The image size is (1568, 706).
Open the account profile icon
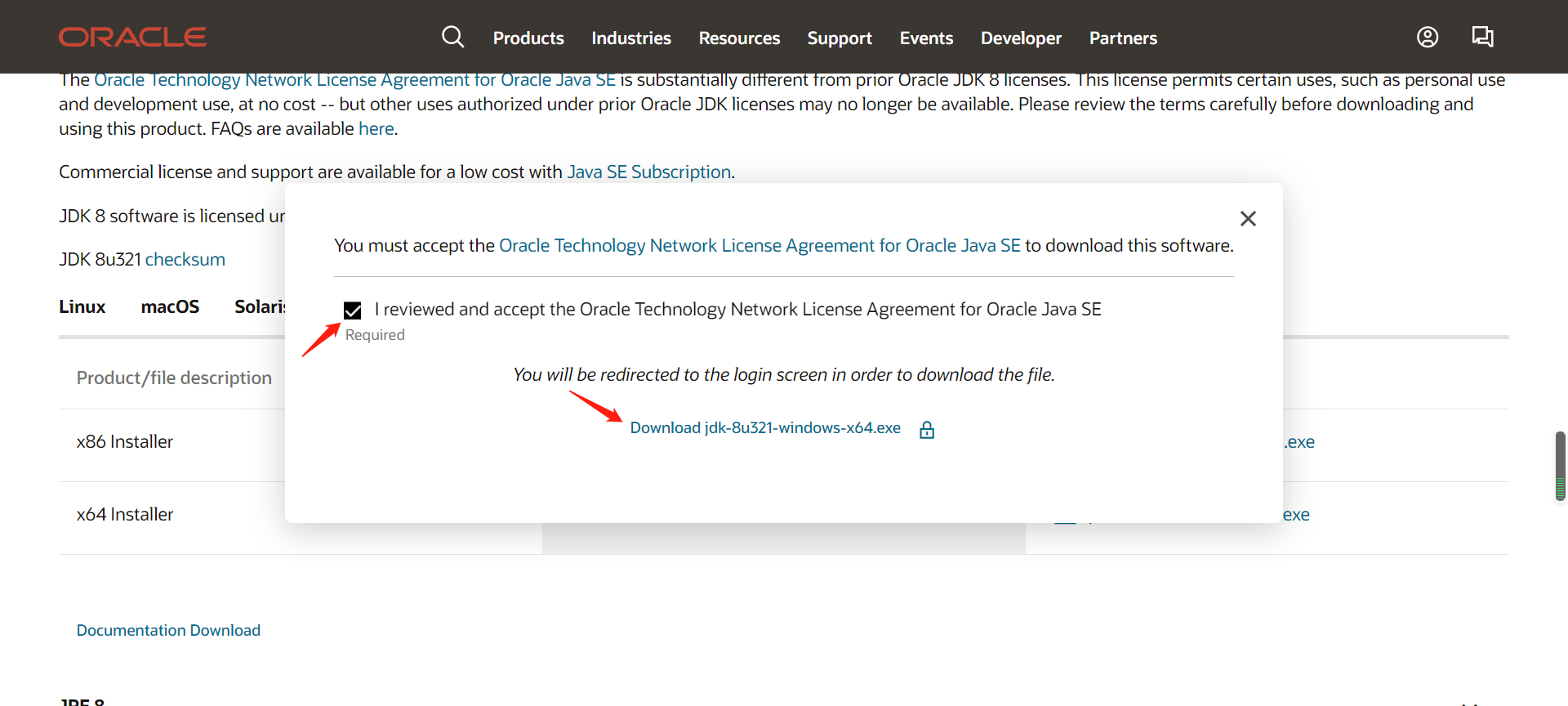pos(1428,37)
